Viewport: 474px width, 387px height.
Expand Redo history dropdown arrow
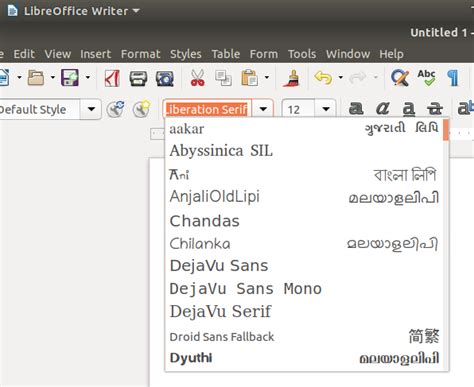[x=375, y=78]
